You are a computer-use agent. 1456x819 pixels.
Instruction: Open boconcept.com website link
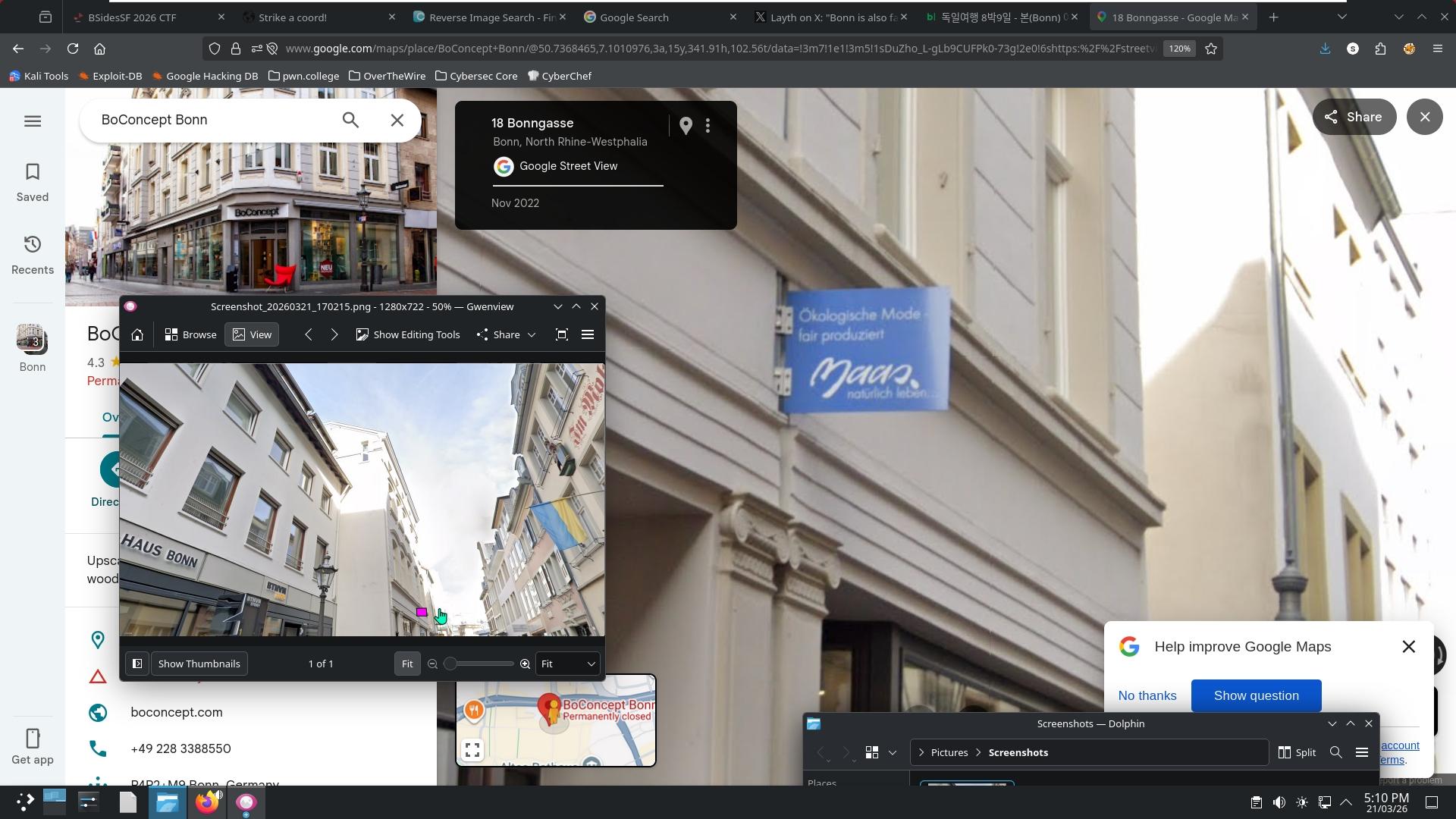point(177,712)
